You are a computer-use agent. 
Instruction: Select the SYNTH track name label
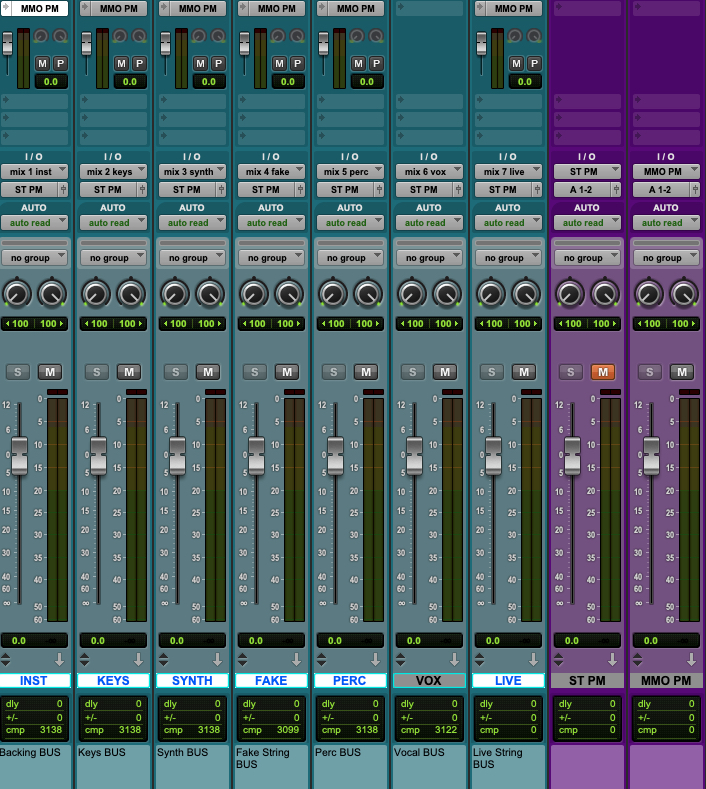(192, 680)
